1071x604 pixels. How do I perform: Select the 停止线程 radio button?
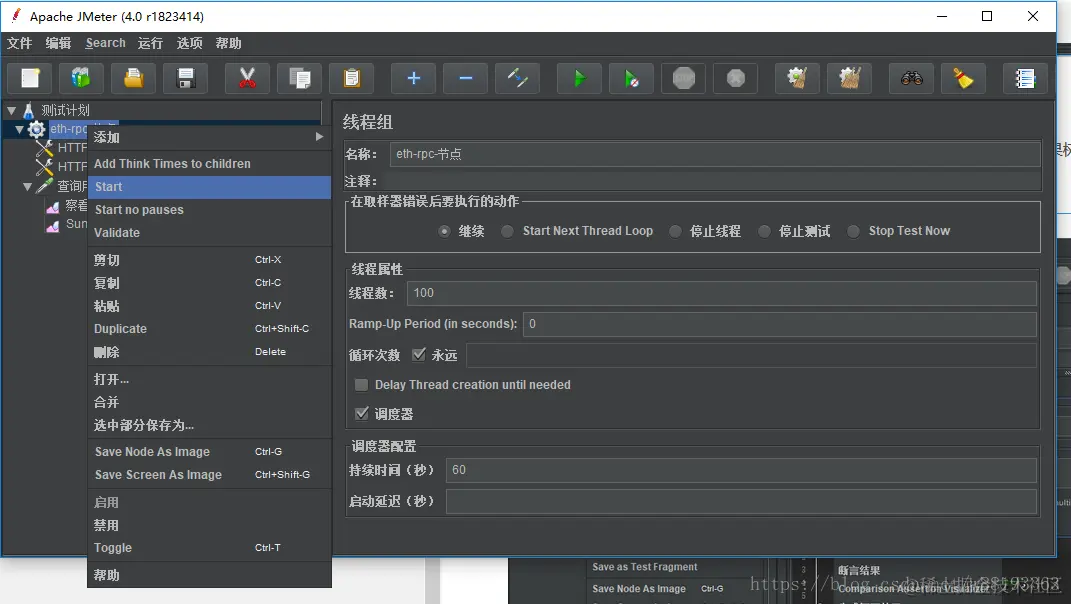(675, 231)
